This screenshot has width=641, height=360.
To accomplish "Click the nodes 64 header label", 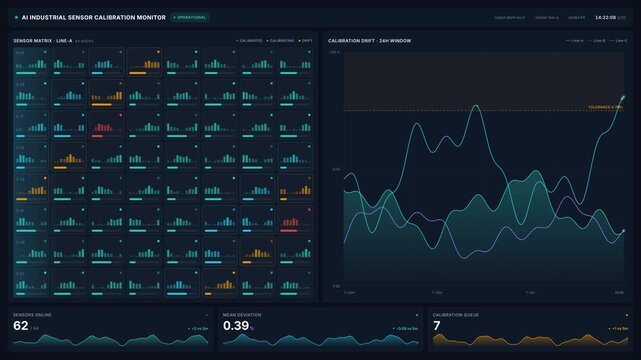I will click(576, 18).
